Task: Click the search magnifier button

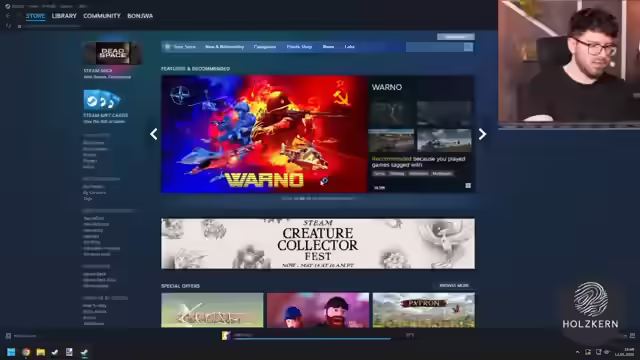Action: pos(468,47)
